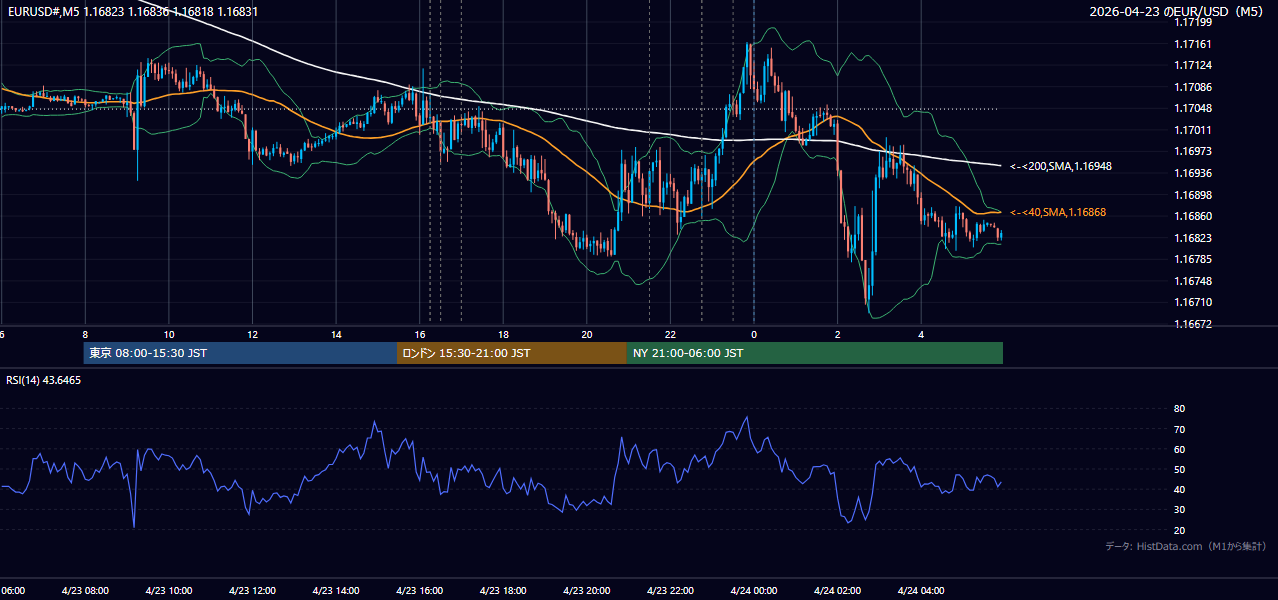The image size is (1278, 600).
Task: Click the RSI(14) 43.6465 indicator label
Action: click(x=44, y=380)
